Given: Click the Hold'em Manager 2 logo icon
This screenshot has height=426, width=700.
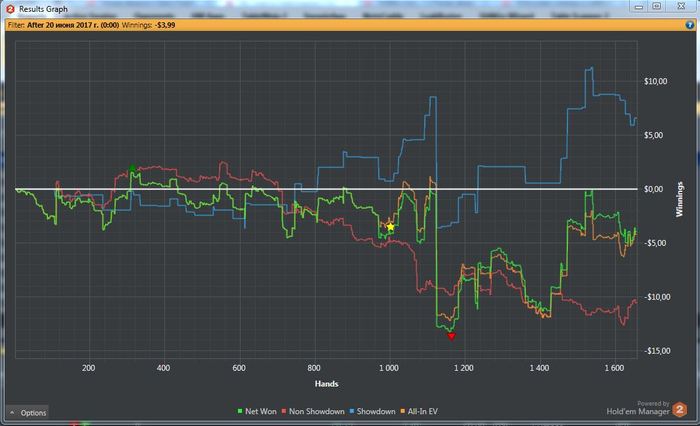Looking at the screenshot, I should [680, 409].
